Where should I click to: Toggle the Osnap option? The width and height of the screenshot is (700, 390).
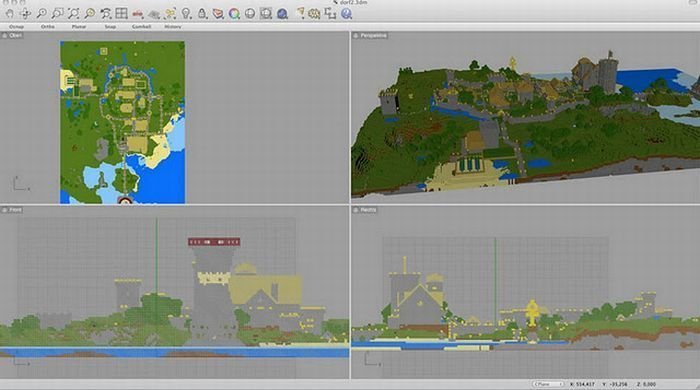(x=17, y=27)
